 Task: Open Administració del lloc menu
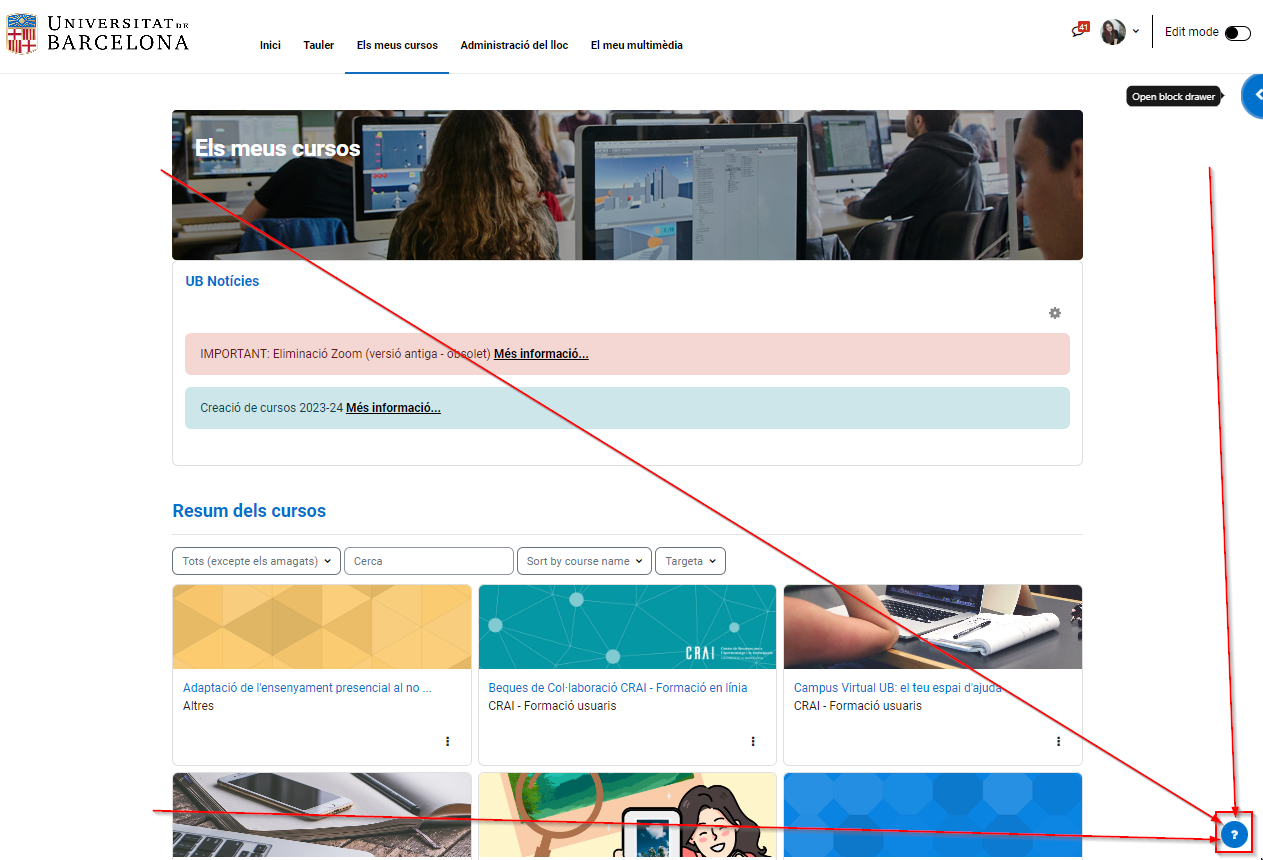point(514,45)
